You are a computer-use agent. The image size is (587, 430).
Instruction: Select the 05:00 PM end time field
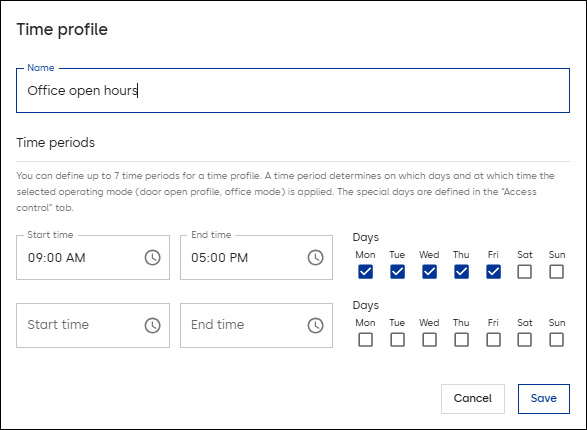(x=256, y=257)
